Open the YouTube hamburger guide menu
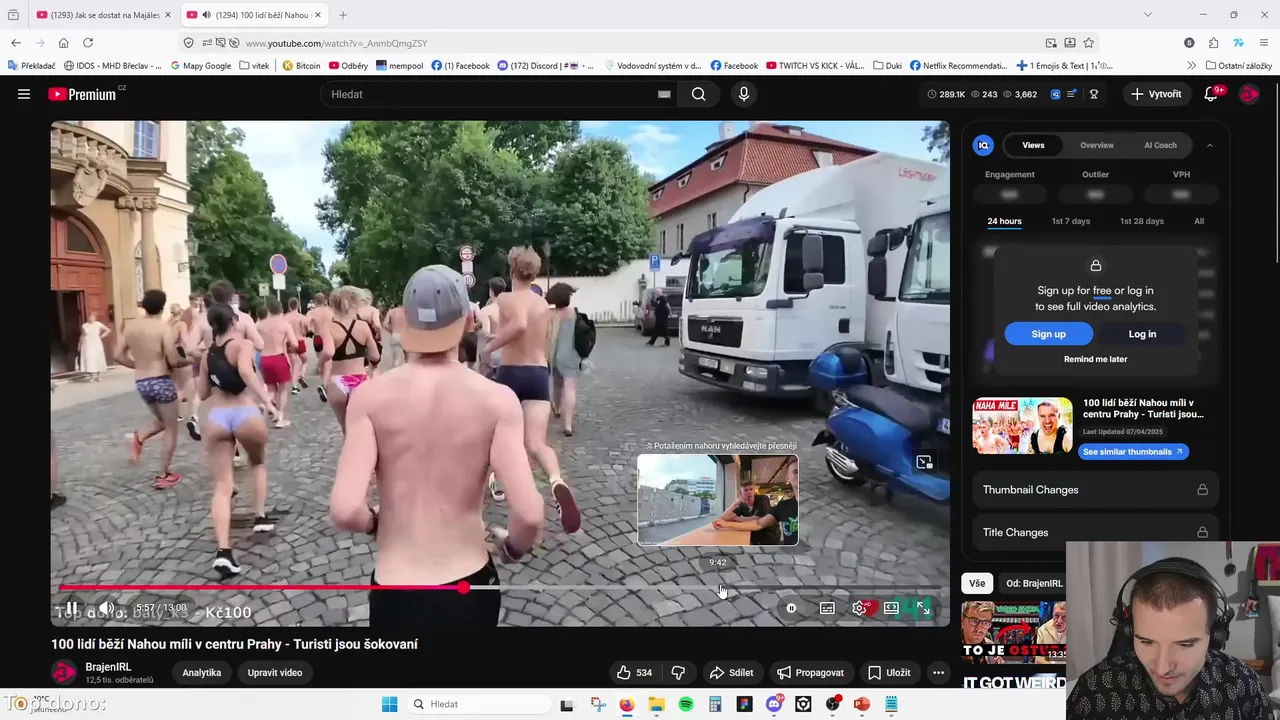The width and height of the screenshot is (1280, 720). tap(24, 94)
